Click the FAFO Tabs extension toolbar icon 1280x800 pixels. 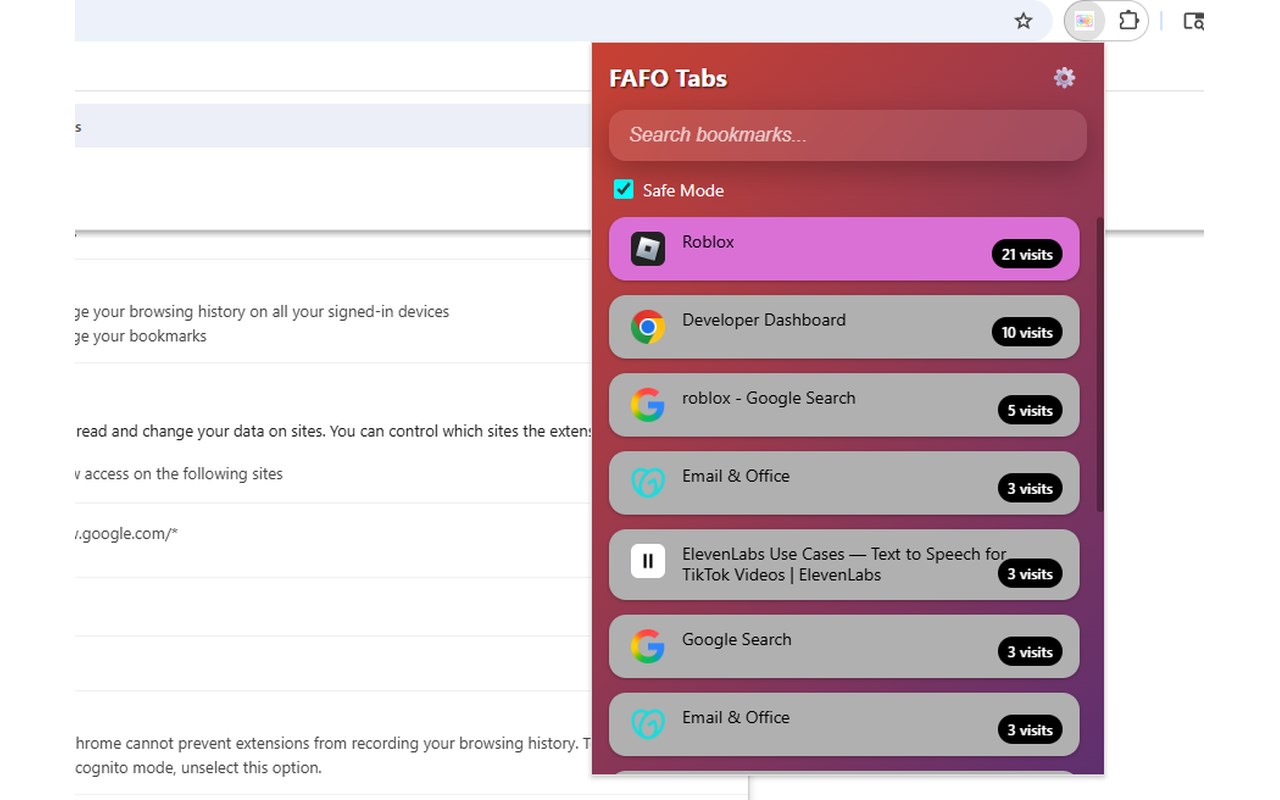(x=1084, y=21)
